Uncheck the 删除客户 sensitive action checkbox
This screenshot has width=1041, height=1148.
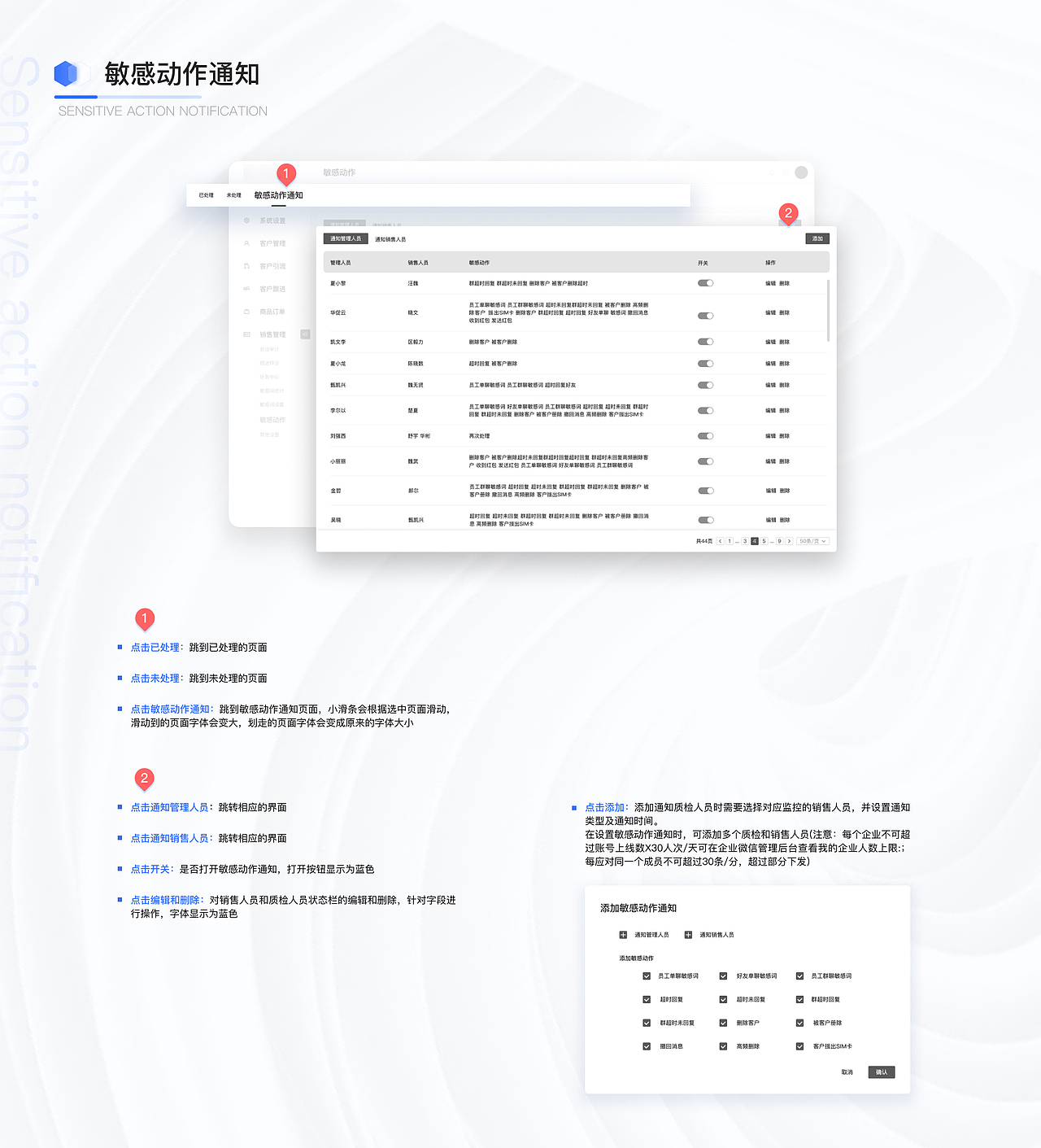722,1023
